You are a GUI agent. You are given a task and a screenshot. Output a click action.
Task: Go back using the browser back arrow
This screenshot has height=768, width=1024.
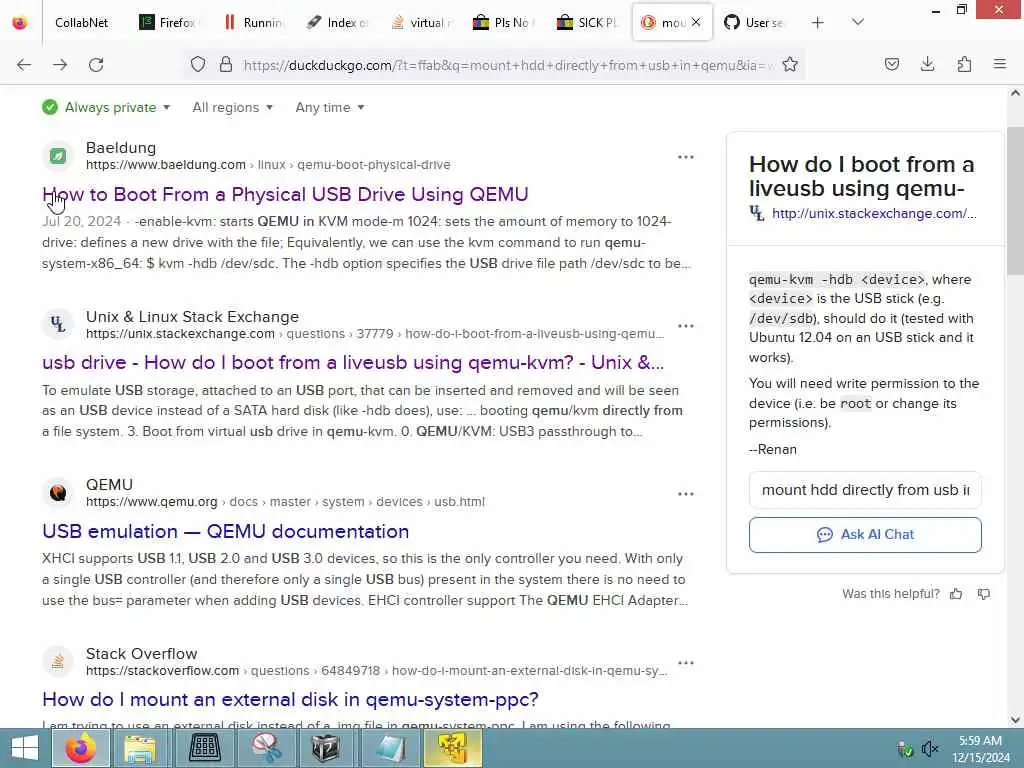tap(24, 65)
